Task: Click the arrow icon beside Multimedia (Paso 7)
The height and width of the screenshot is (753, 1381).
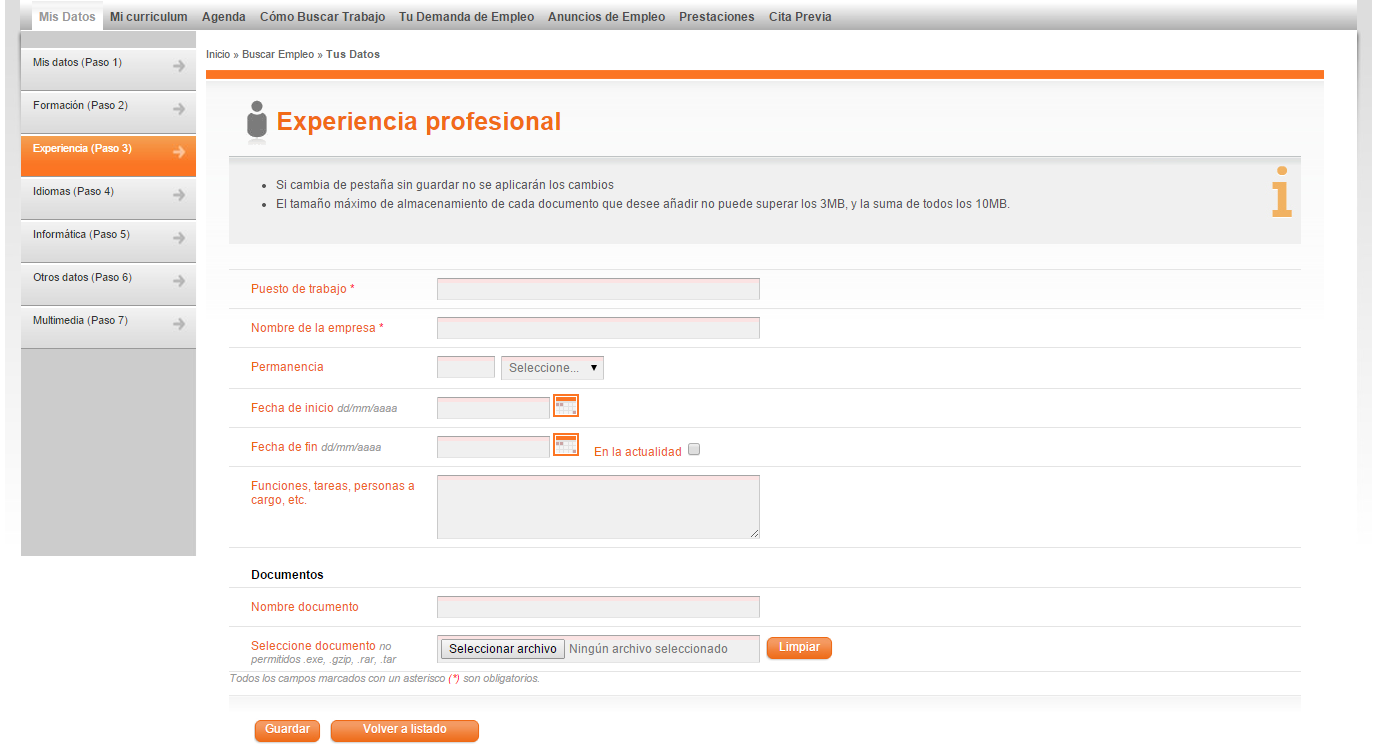Action: (179, 324)
